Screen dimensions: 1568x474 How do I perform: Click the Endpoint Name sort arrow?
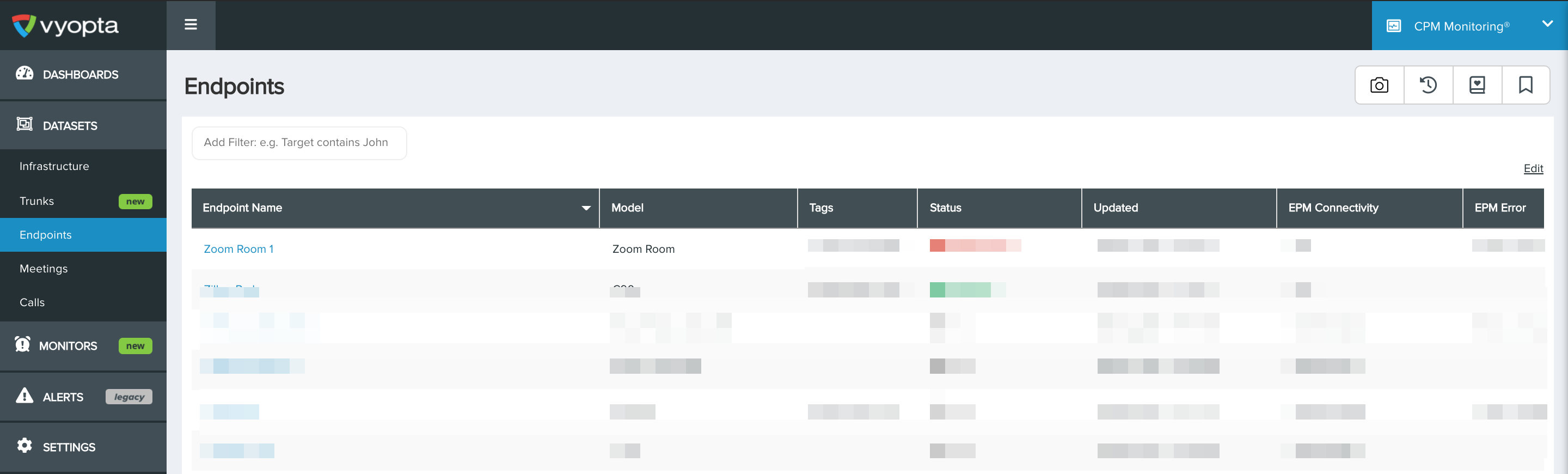(x=586, y=208)
